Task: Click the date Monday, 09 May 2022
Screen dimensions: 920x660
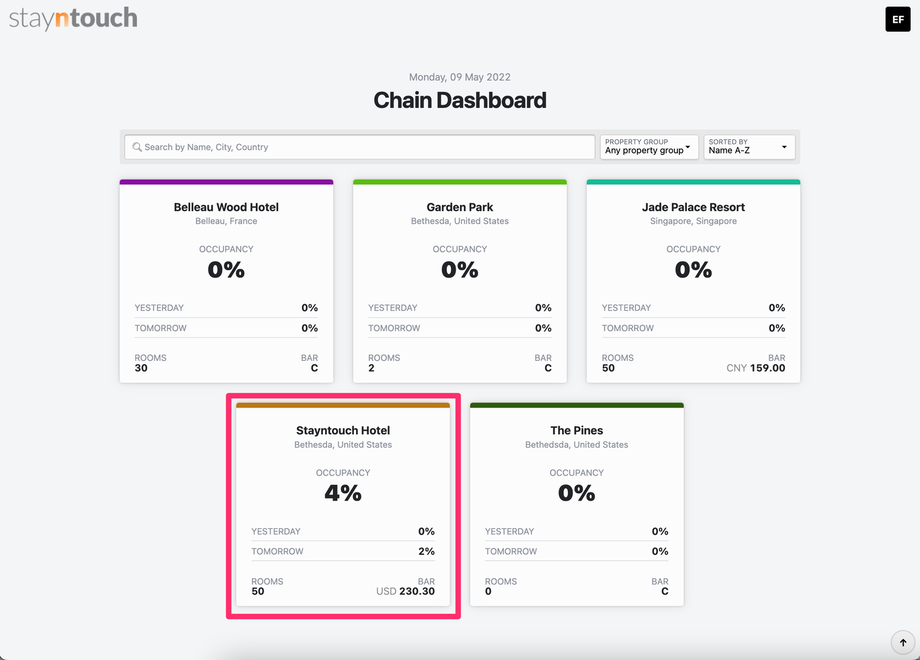Action: tap(459, 77)
